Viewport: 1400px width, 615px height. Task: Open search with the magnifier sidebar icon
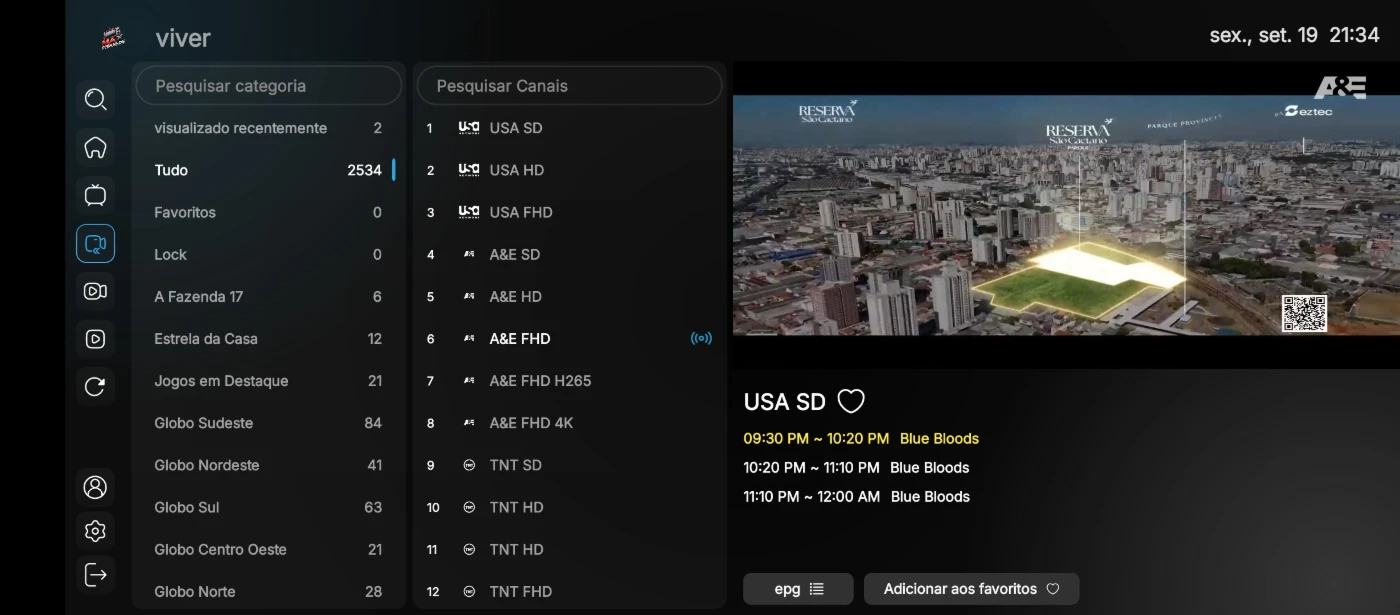[95, 99]
